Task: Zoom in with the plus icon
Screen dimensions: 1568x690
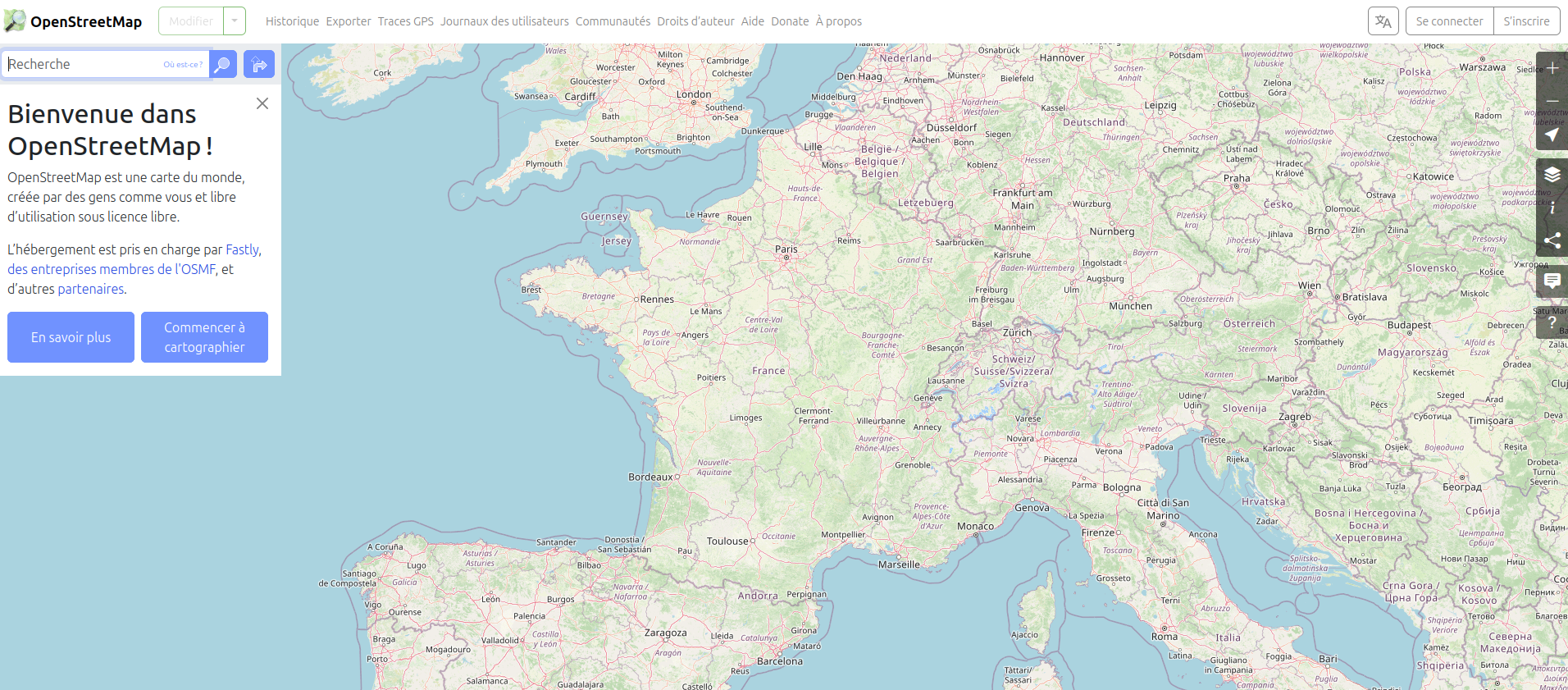Action: [1552, 68]
